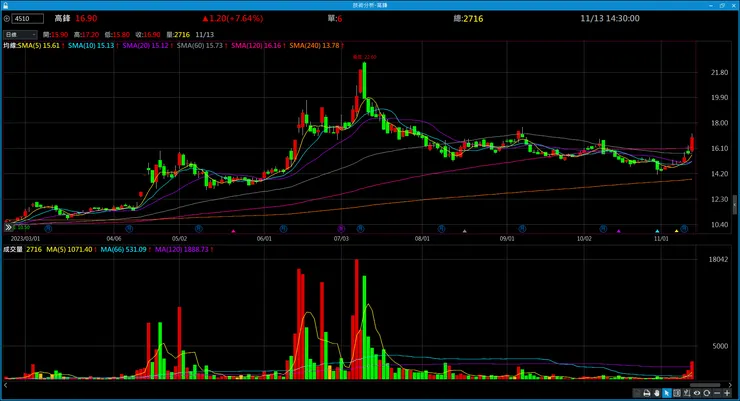
Task: Click the SMA(240) 13.78 indicator label
Action: [316, 45]
